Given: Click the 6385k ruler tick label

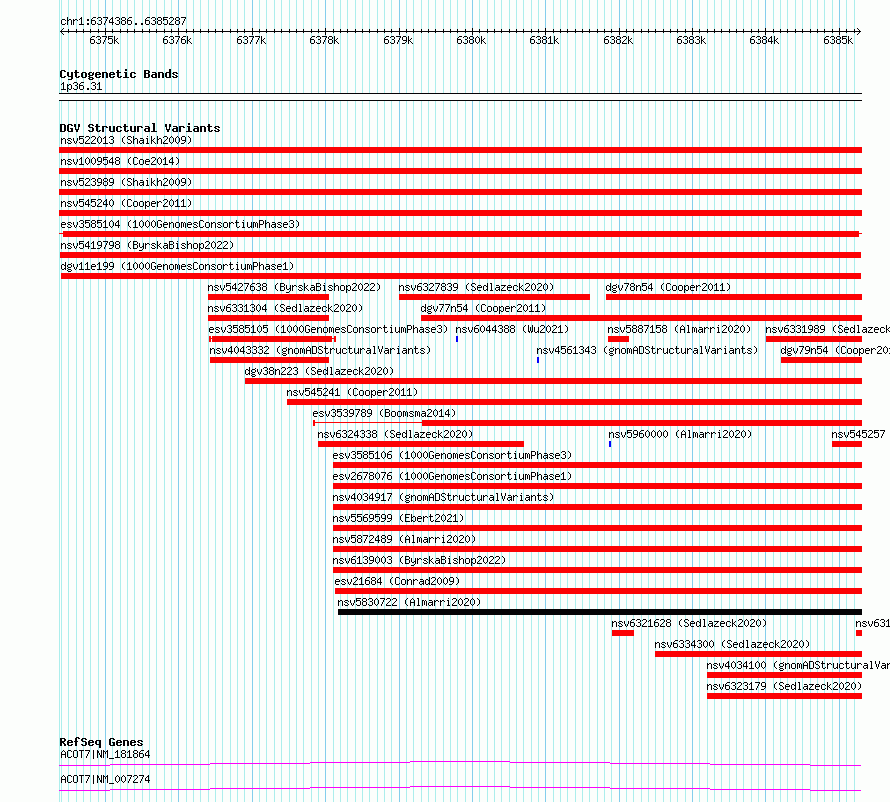Looking at the screenshot, I should pos(838,40).
